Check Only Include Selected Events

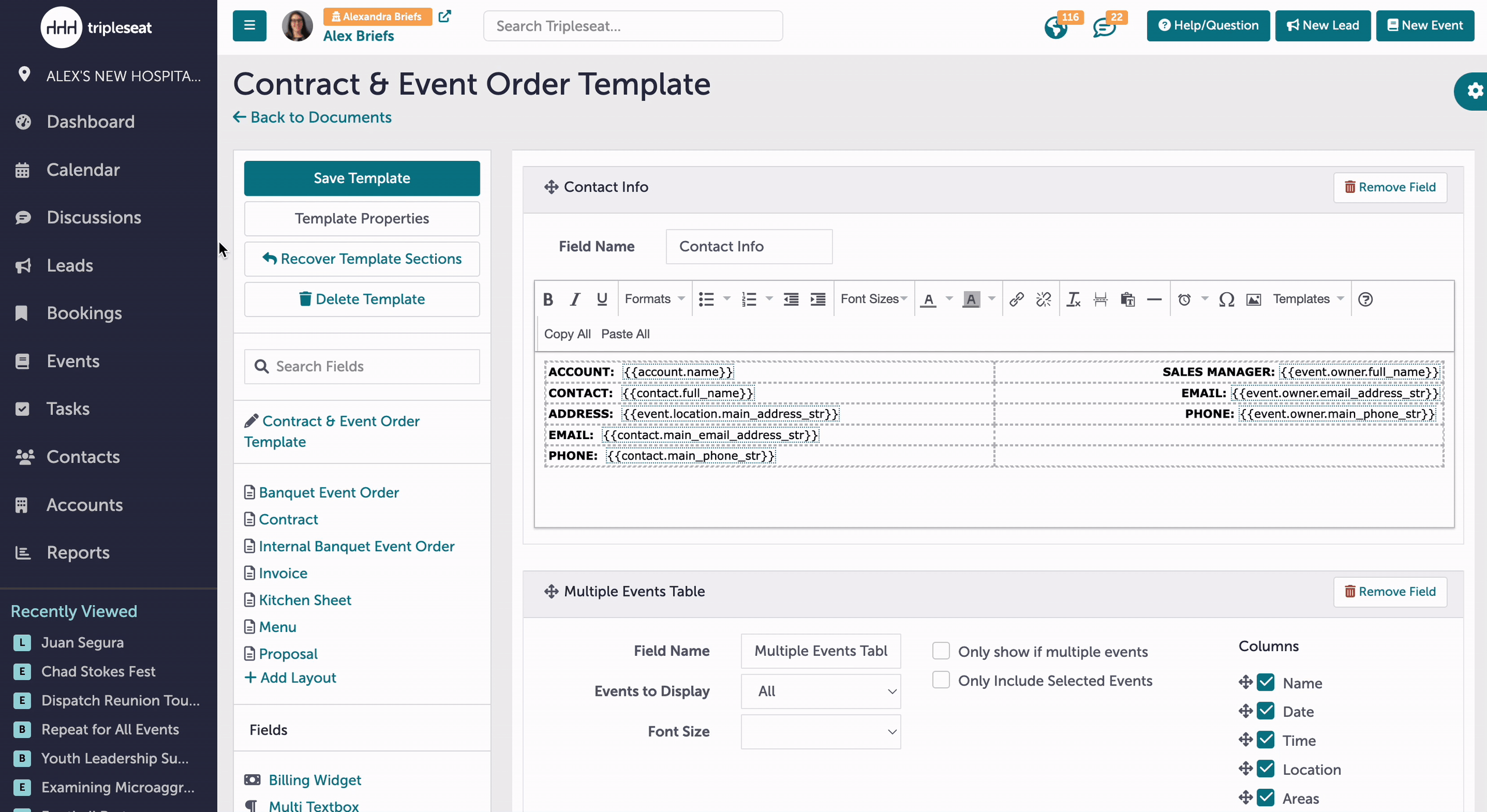pyautogui.click(x=941, y=680)
